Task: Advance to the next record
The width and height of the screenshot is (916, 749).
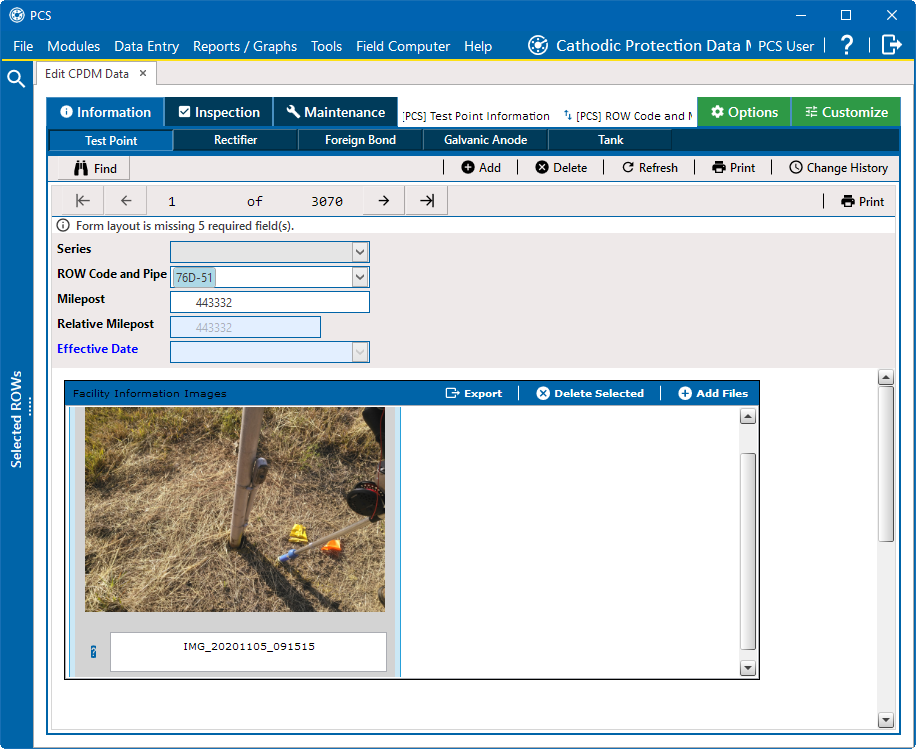Action: point(383,201)
